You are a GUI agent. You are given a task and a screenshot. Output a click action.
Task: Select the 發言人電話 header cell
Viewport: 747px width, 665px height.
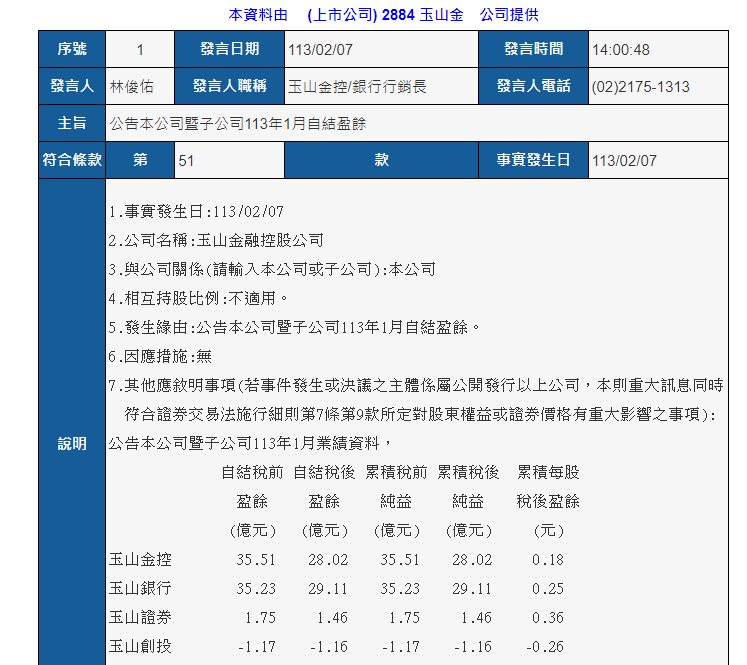pos(534,86)
